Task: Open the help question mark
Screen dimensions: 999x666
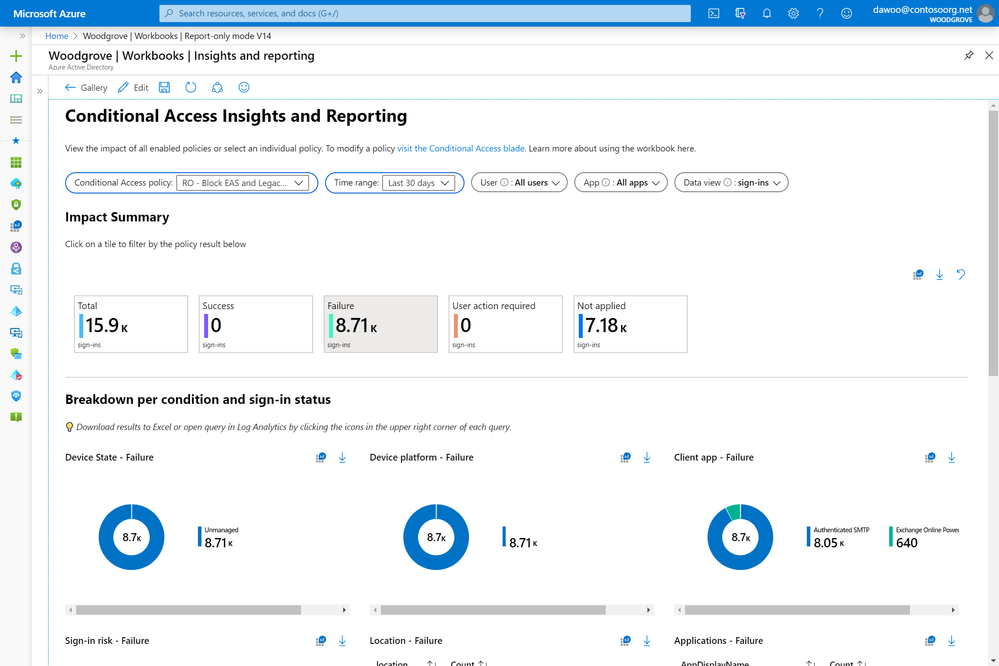Action: pos(820,13)
